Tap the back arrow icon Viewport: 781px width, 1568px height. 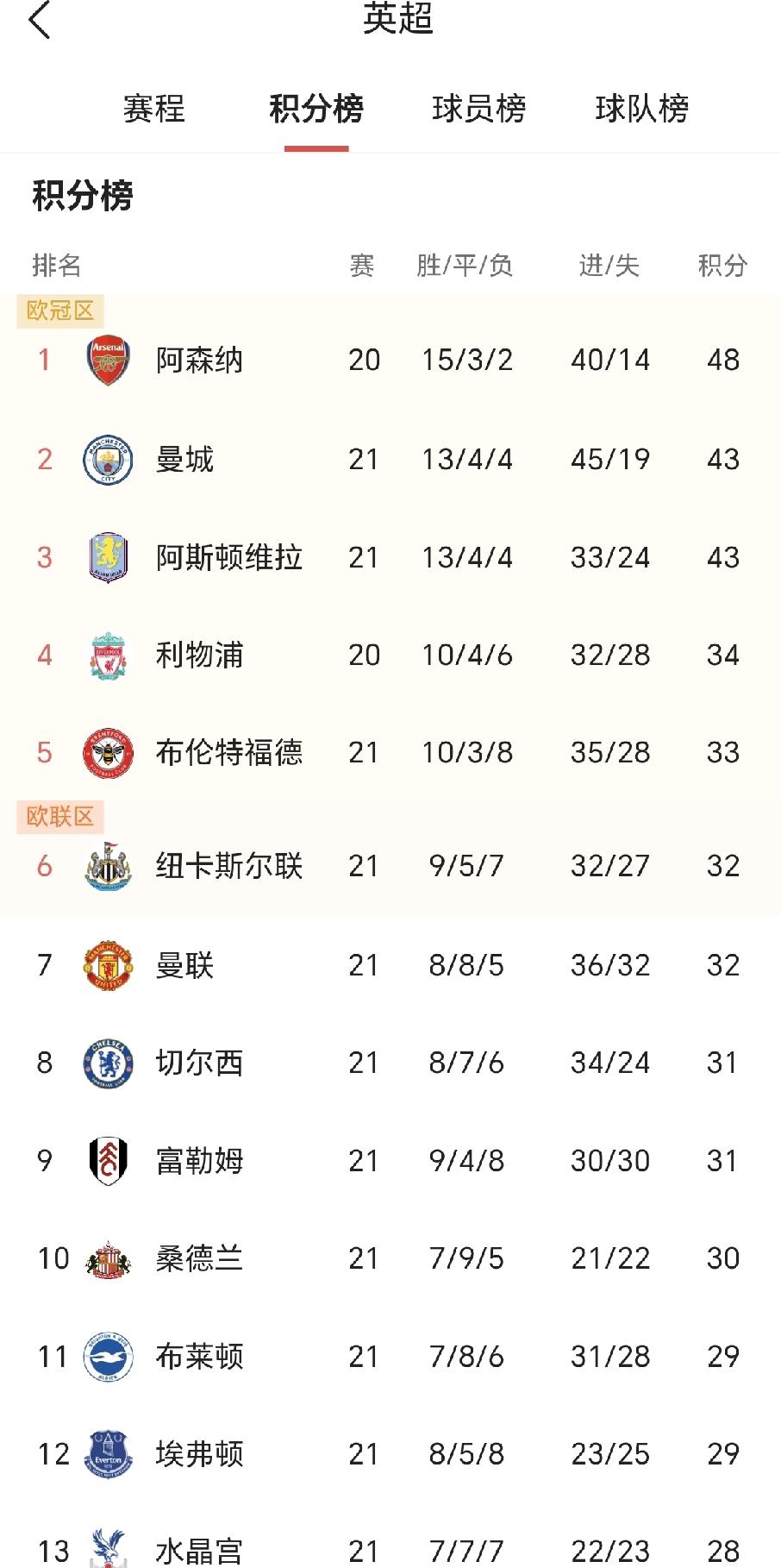pos(40,19)
